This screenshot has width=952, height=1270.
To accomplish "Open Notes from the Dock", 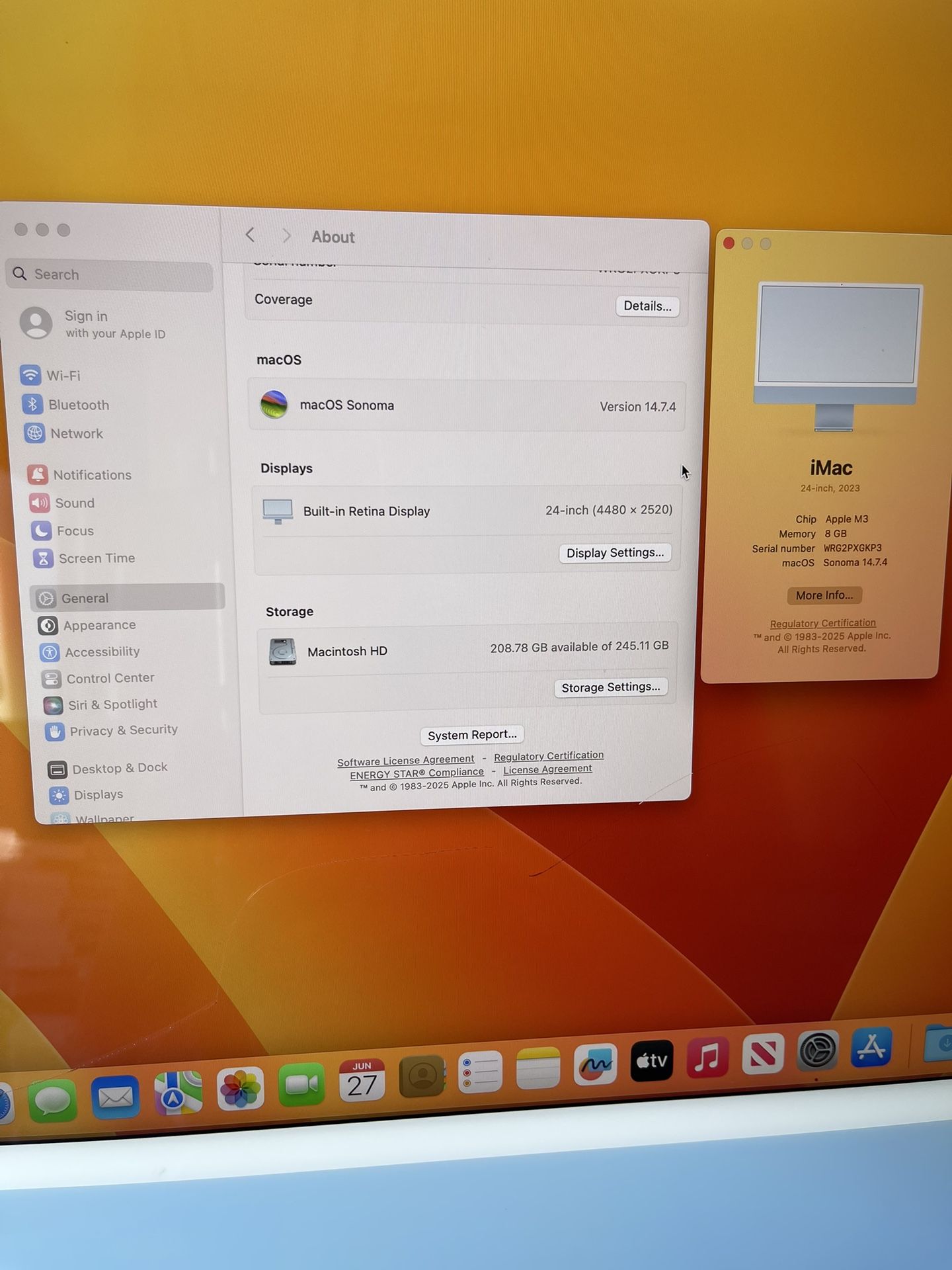I will [538, 1068].
